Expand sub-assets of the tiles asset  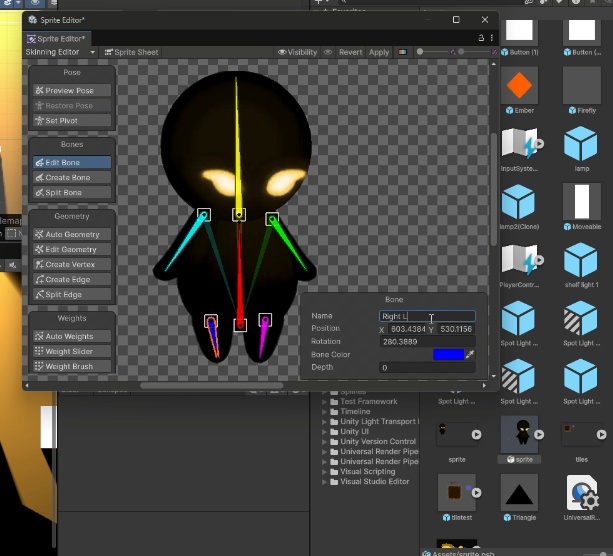tap(601, 434)
